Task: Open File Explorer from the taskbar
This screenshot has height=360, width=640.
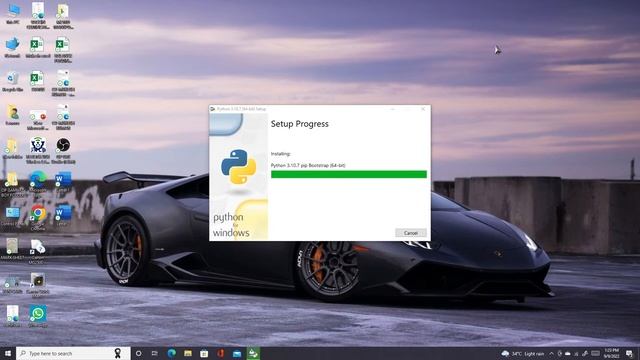Action: (188, 353)
